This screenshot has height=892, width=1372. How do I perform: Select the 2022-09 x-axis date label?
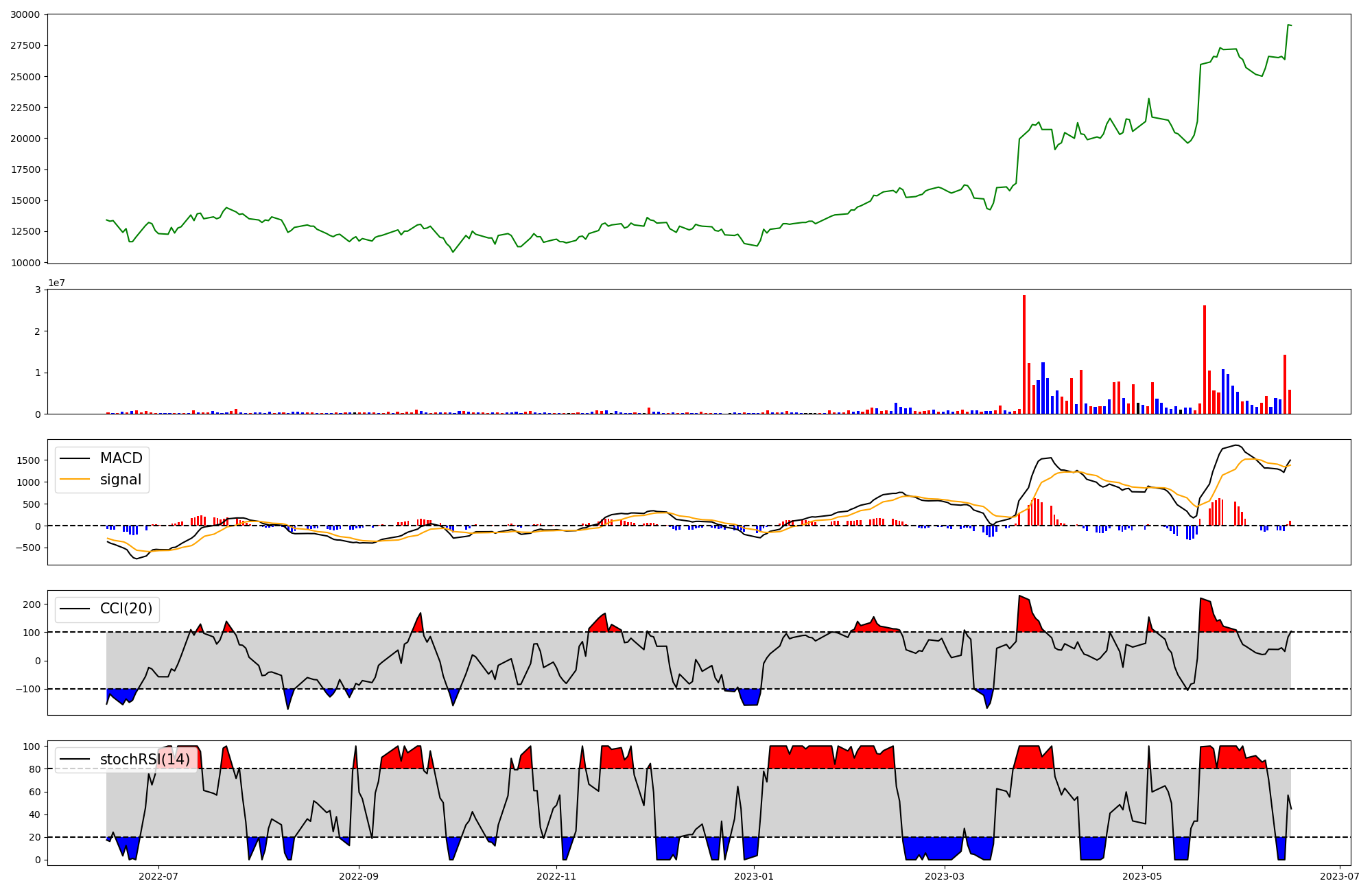(359, 876)
